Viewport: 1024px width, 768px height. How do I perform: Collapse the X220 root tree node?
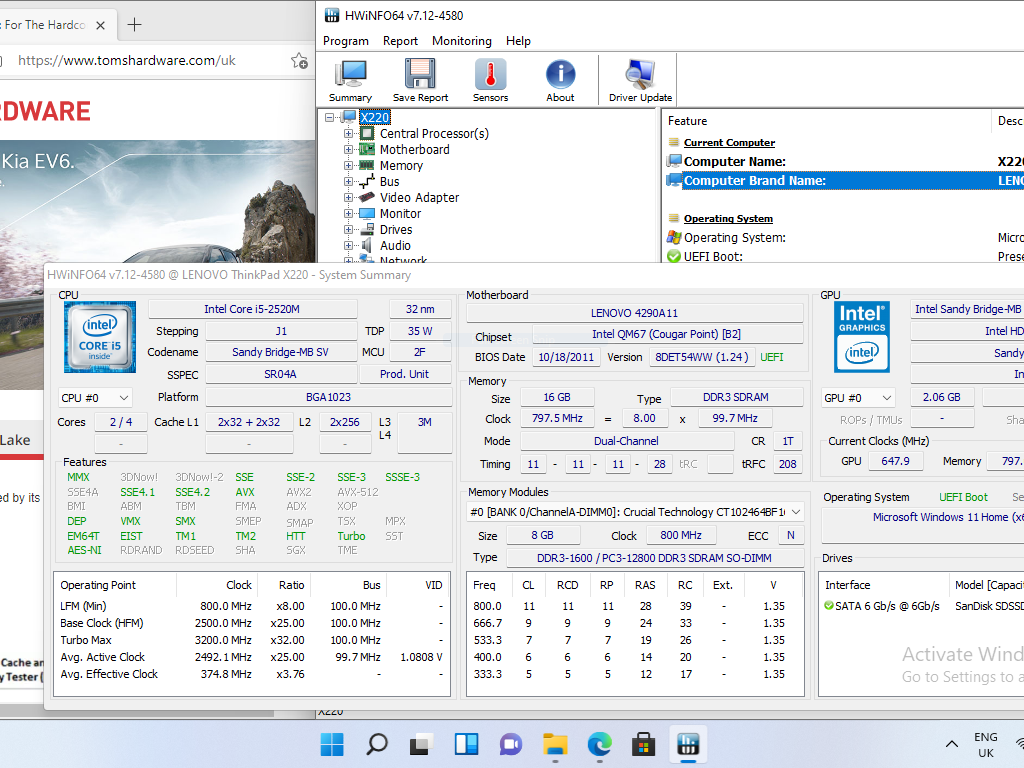pos(330,117)
